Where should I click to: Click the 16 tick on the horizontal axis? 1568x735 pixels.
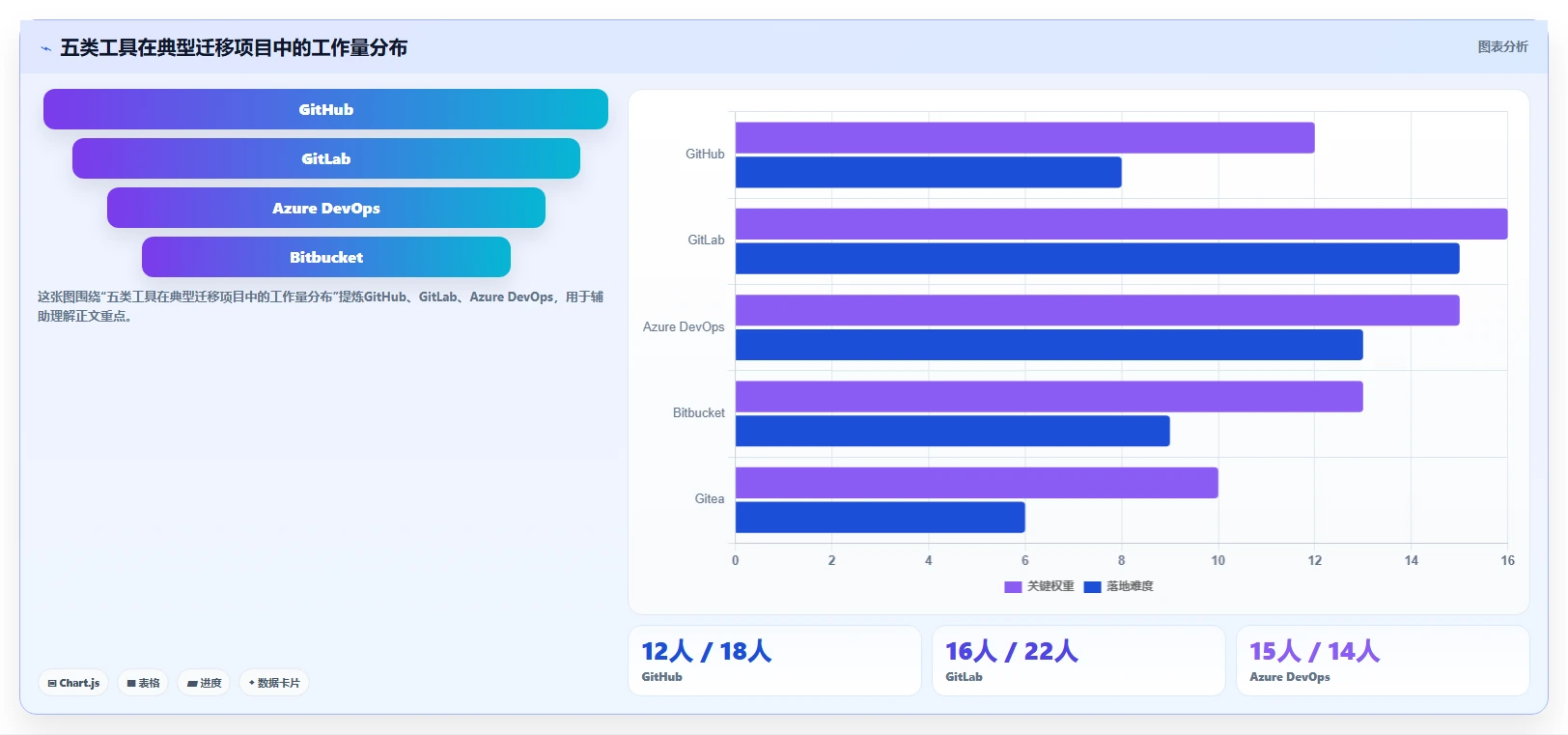1508,560
